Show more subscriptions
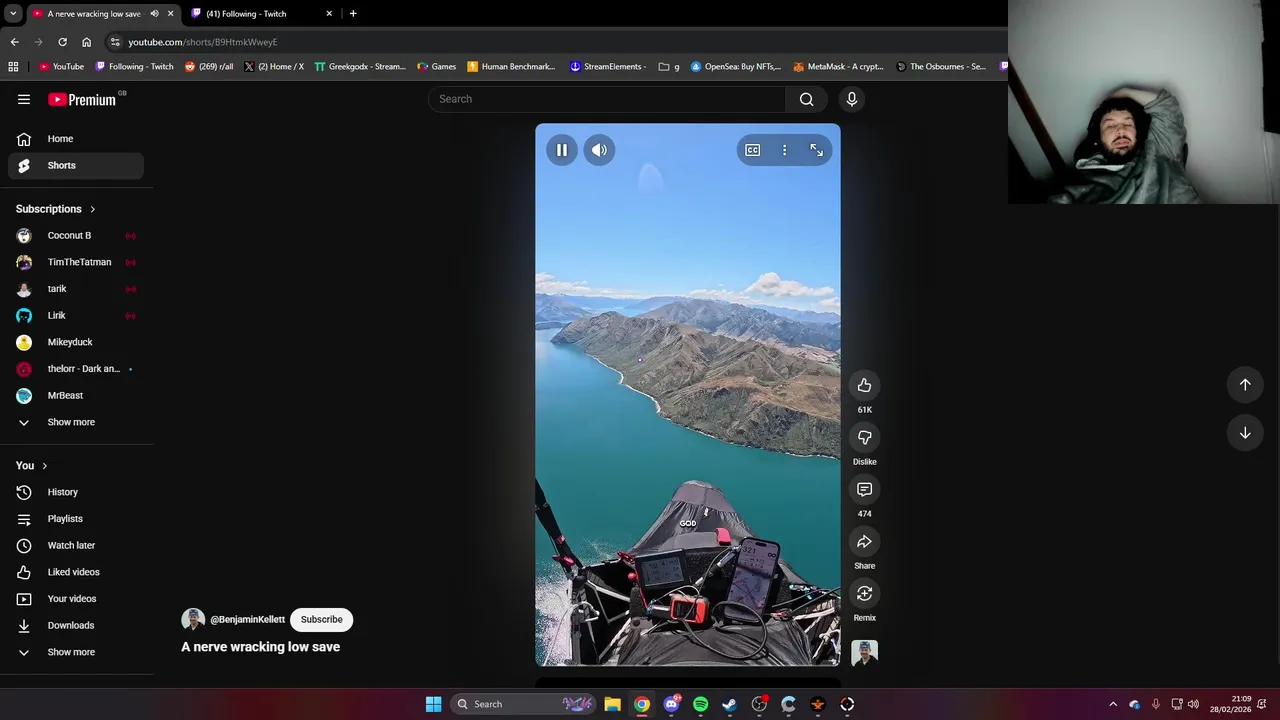1280x720 pixels. click(76, 422)
